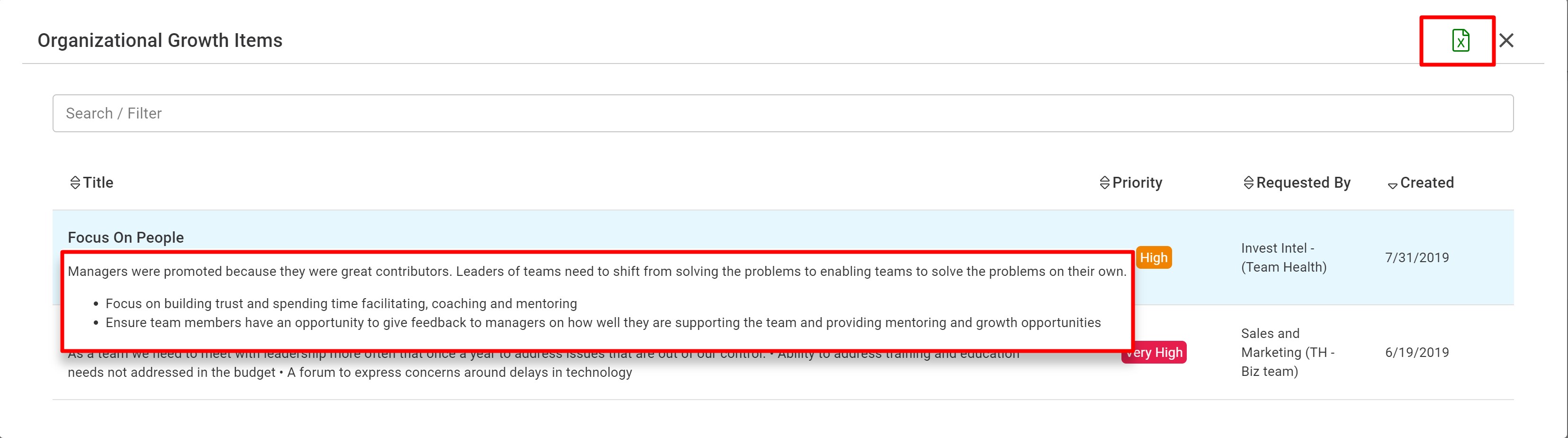
Task: Click the Requested By column header
Action: coord(1303,183)
